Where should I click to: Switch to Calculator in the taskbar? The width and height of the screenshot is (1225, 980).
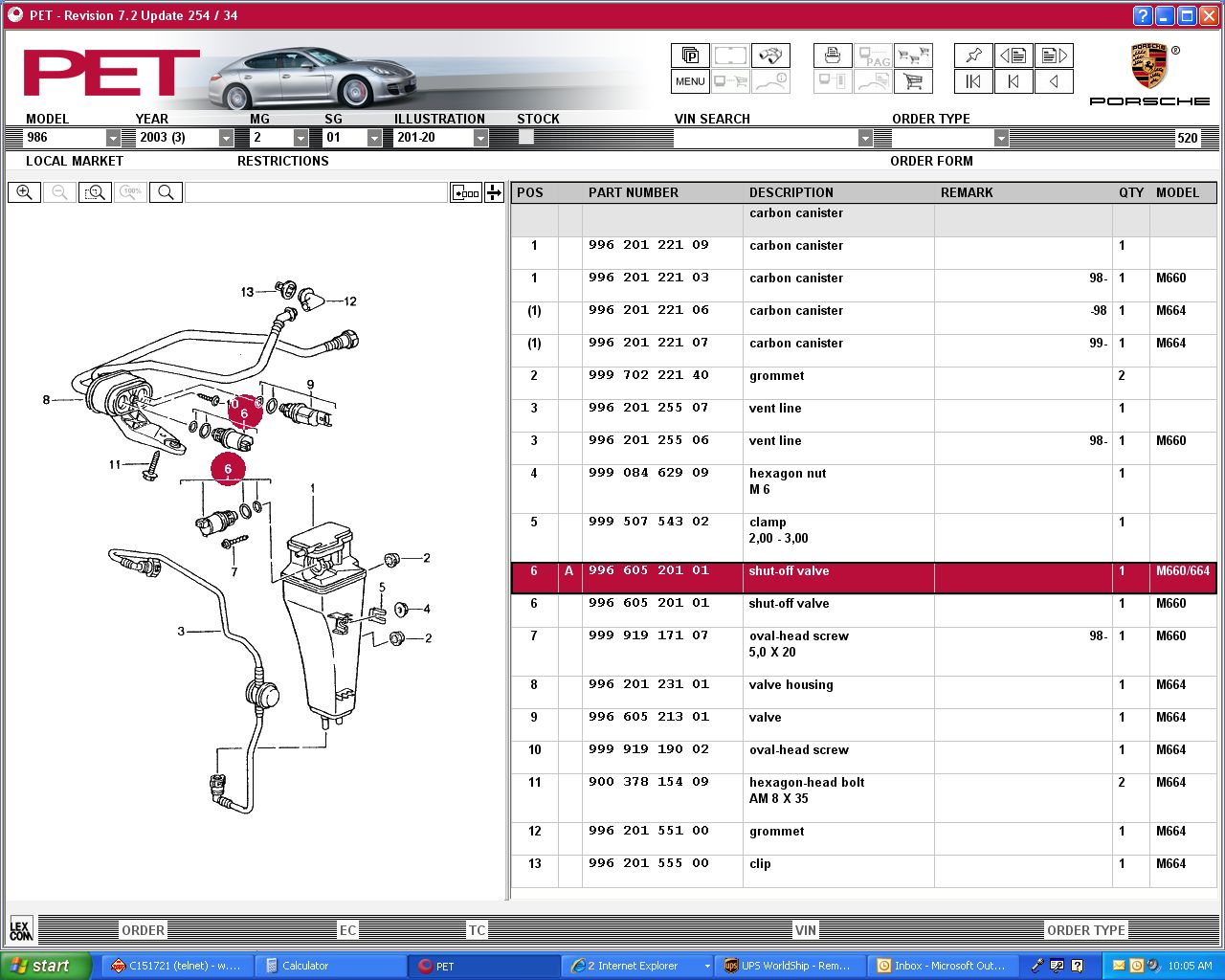pyautogui.click(x=331, y=966)
